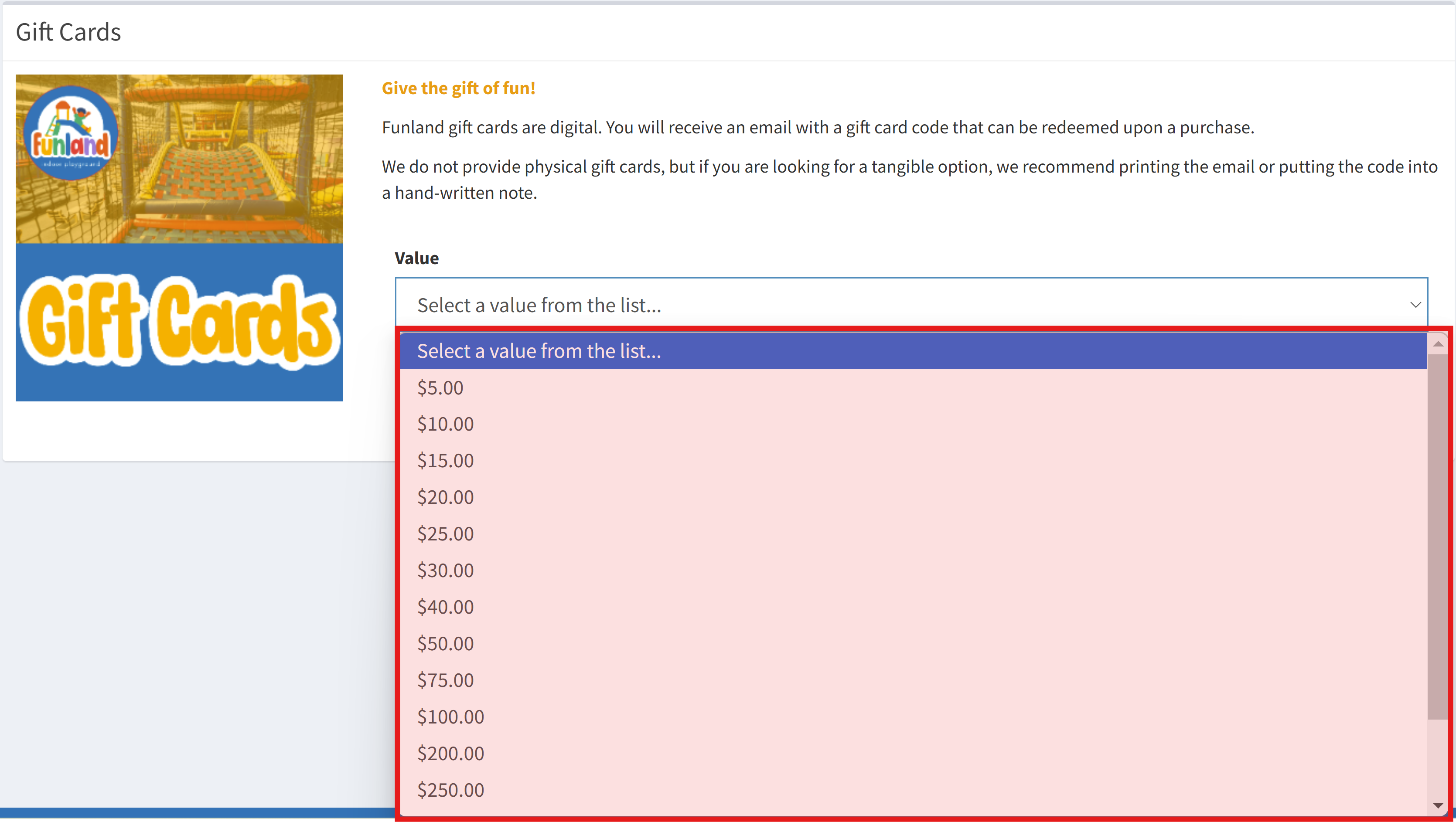Image resolution: width=1456 pixels, height=822 pixels.
Task: Click the 'Value' field label
Action: (416, 258)
